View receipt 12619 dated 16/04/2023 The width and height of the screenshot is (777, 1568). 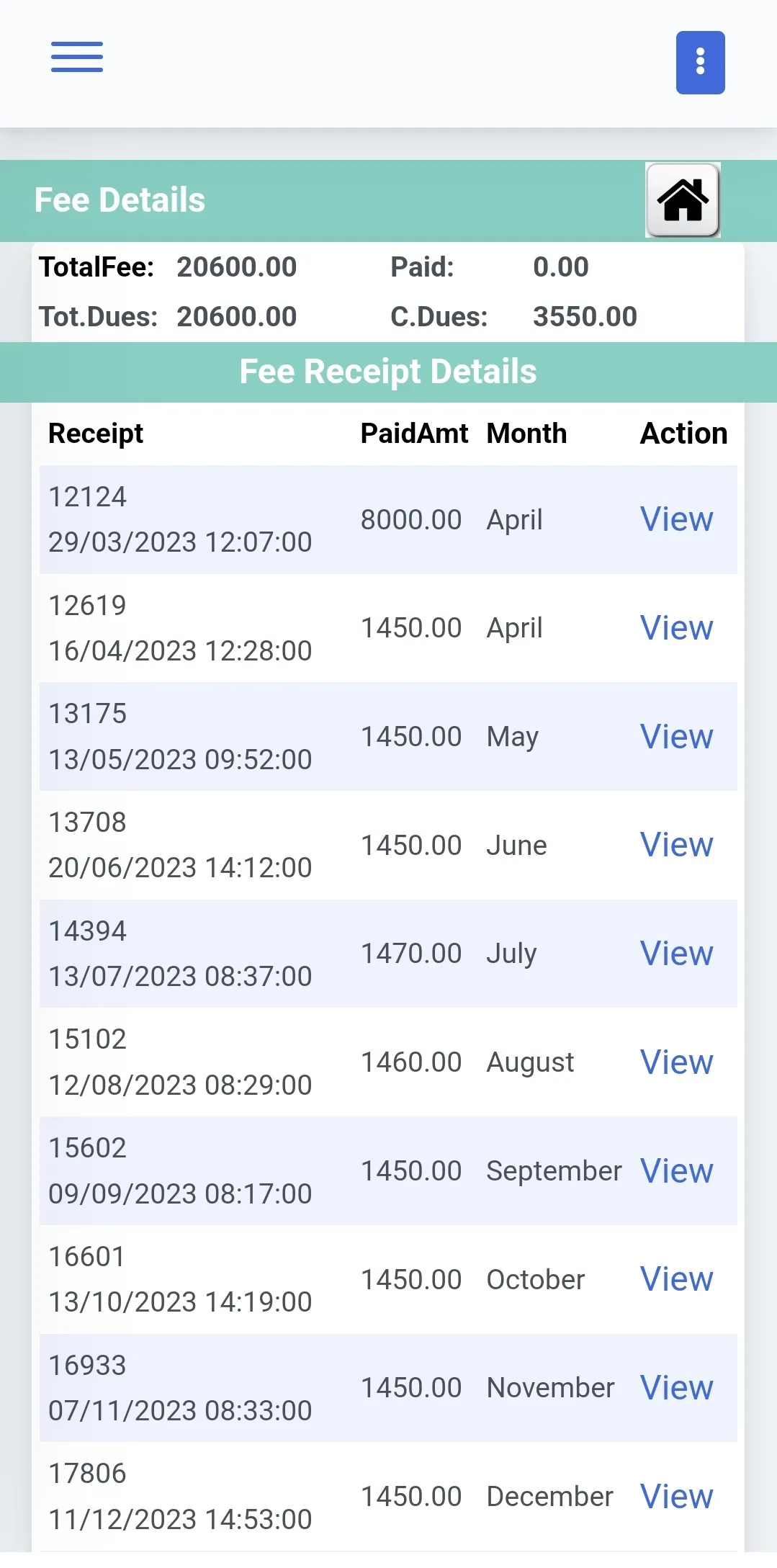tap(676, 628)
